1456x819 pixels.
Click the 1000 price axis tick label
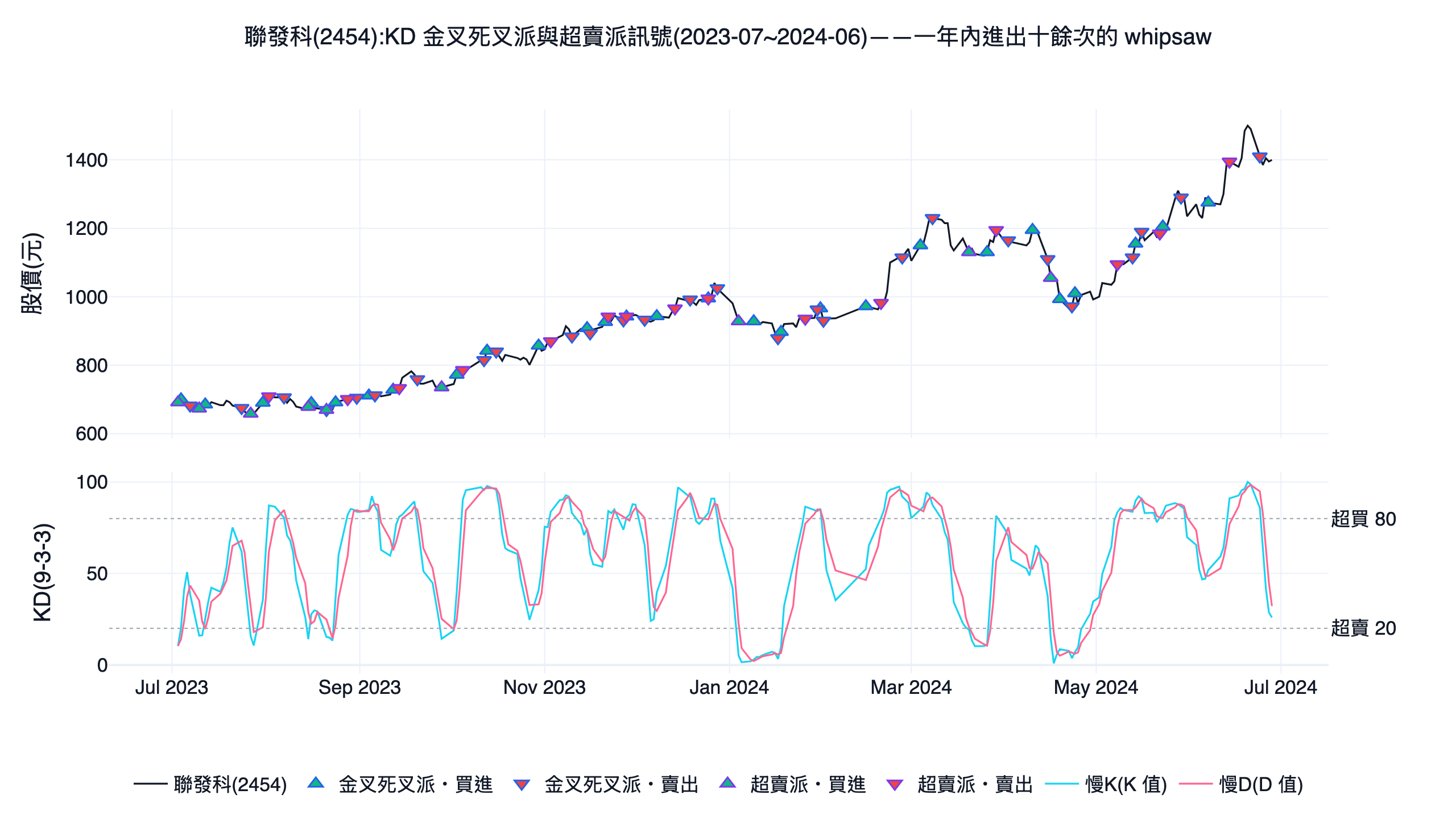pyautogui.click(x=86, y=297)
